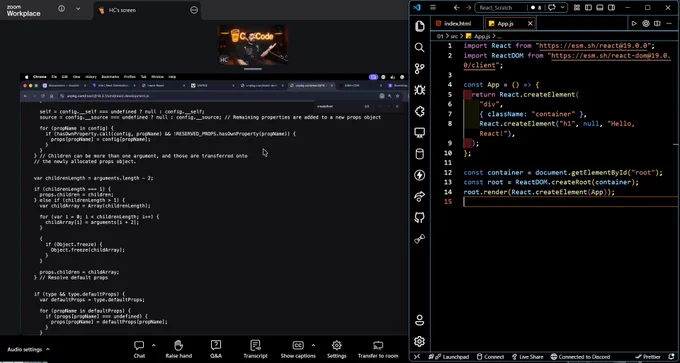680x363 pixels.
Task: Open VS Code notifications bell
Action: pyautogui.click(x=670, y=356)
